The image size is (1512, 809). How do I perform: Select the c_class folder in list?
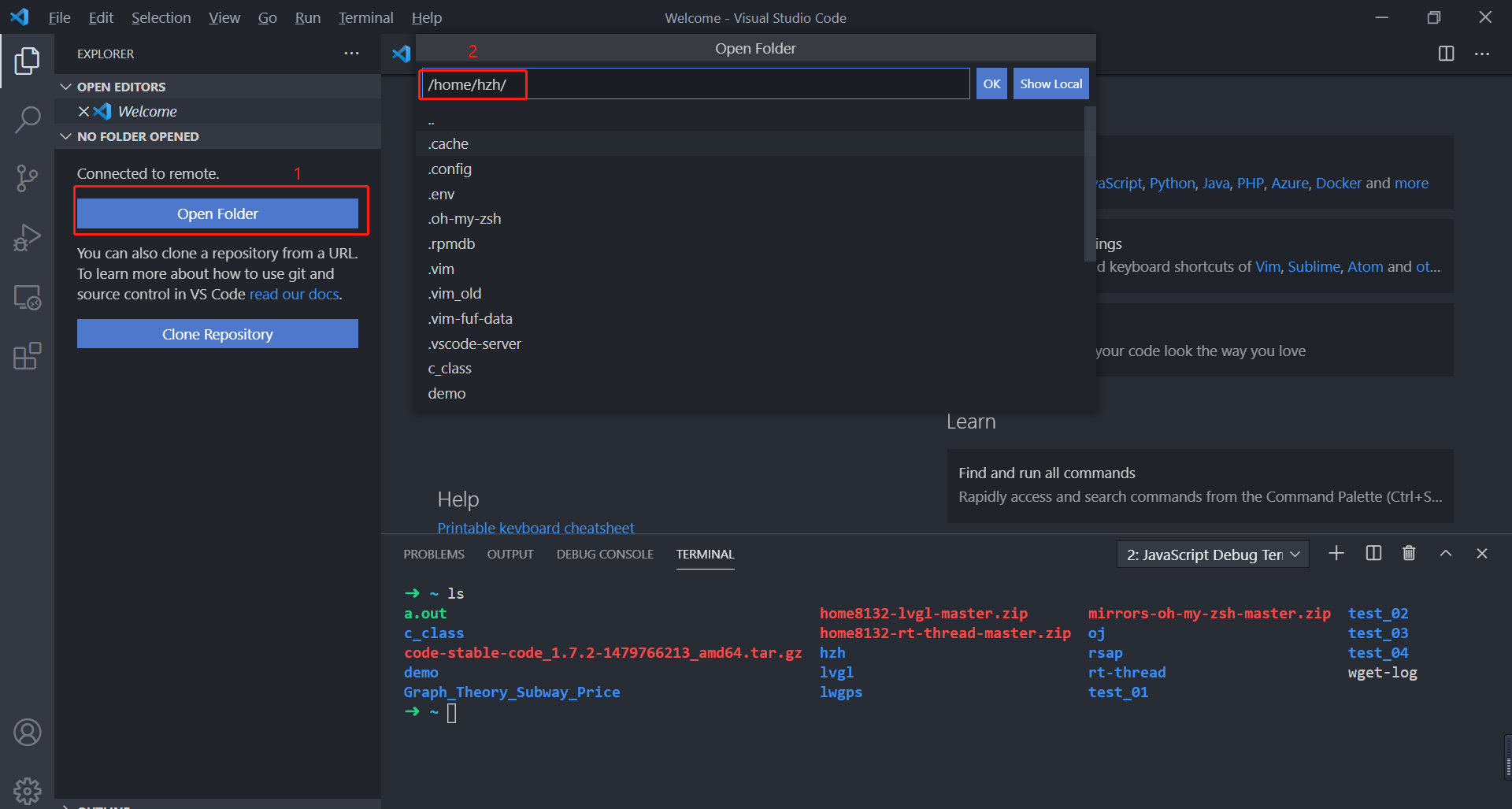click(x=750, y=368)
